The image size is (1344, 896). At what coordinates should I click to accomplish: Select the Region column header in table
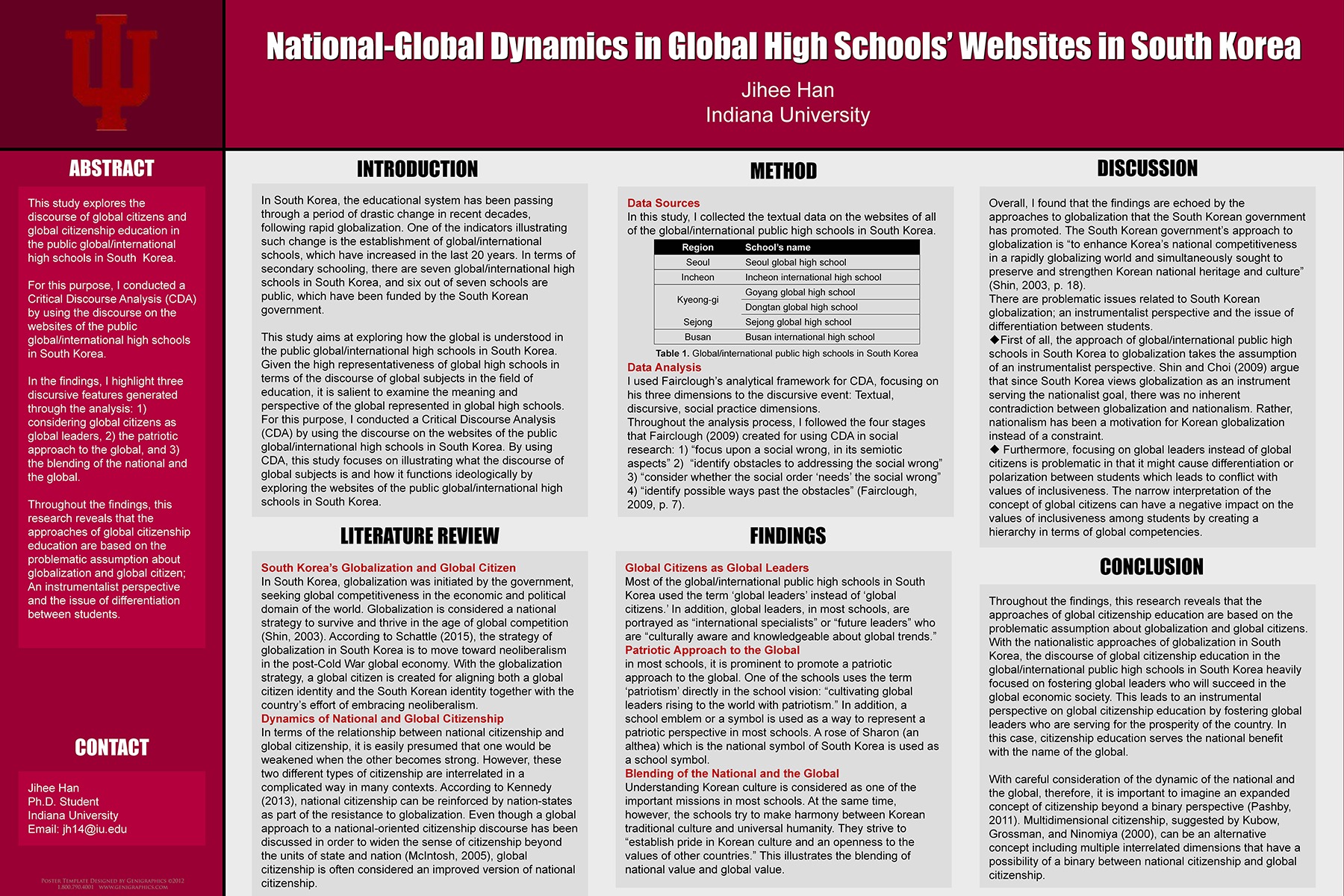pos(697,247)
